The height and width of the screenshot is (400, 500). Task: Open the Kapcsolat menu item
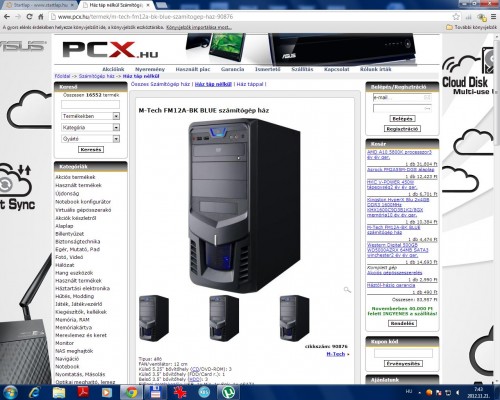(337, 69)
